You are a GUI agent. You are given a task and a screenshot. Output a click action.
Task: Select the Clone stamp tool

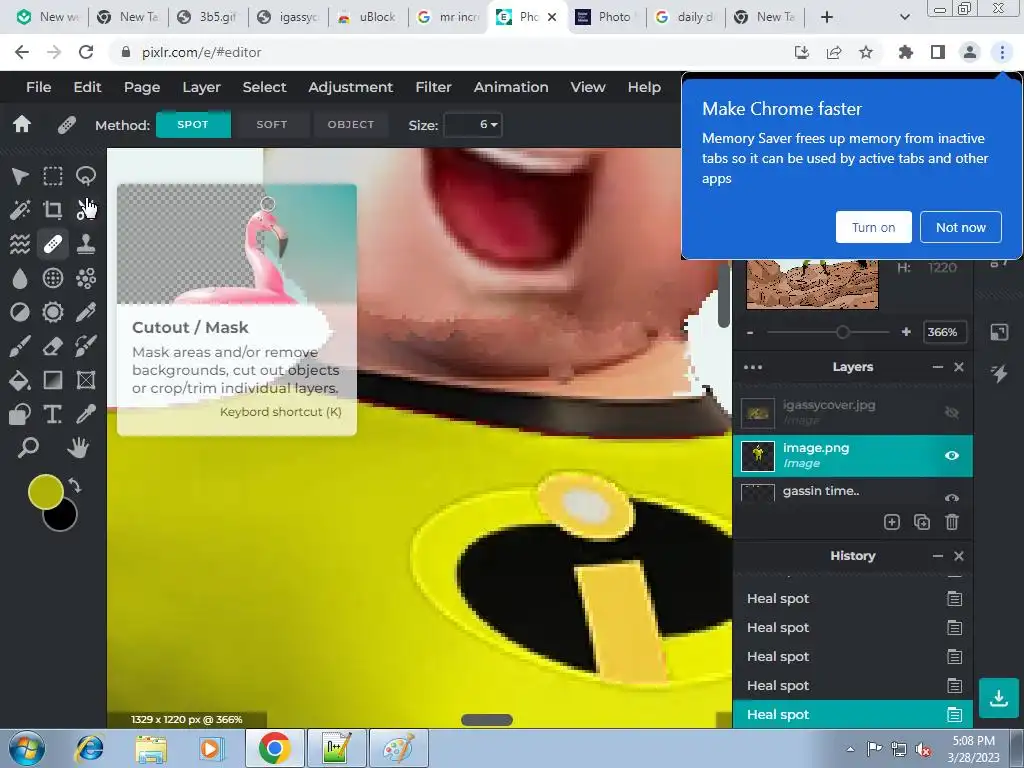click(x=86, y=244)
